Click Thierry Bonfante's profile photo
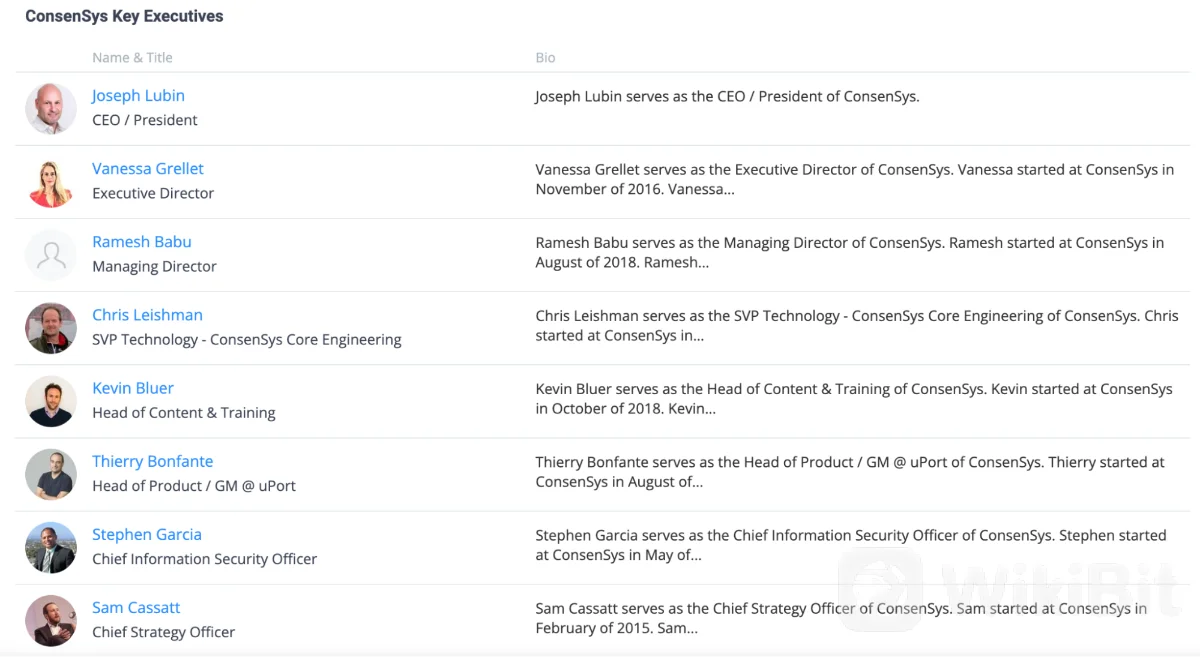1200x657 pixels. [50, 474]
